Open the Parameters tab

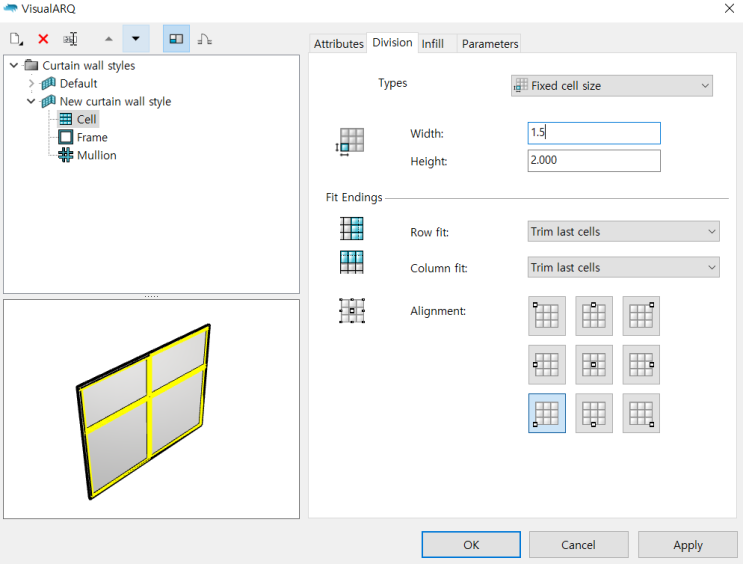pos(490,44)
